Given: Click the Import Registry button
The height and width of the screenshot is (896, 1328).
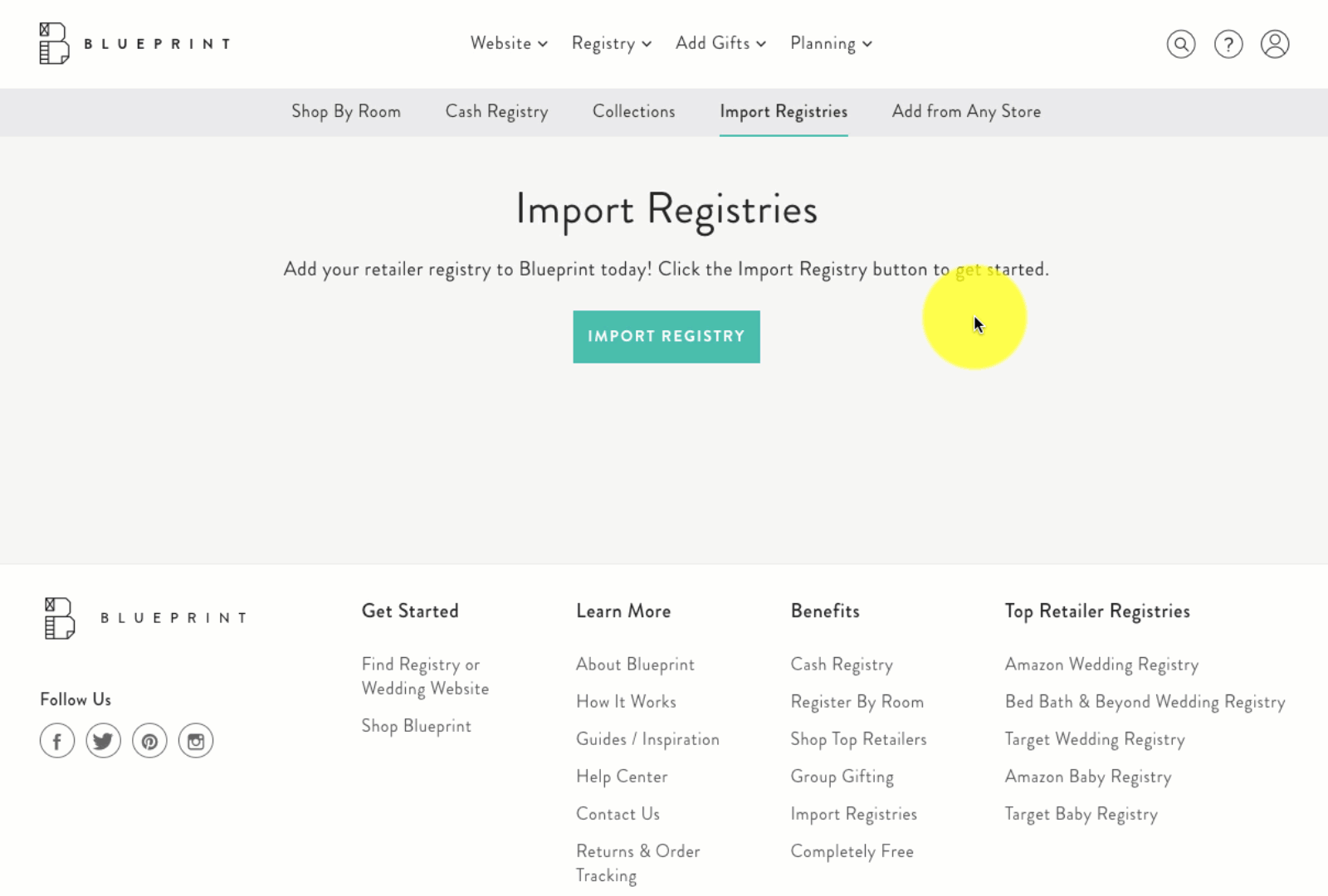Looking at the screenshot, I should pyautogui.click(x=666, y=337).
